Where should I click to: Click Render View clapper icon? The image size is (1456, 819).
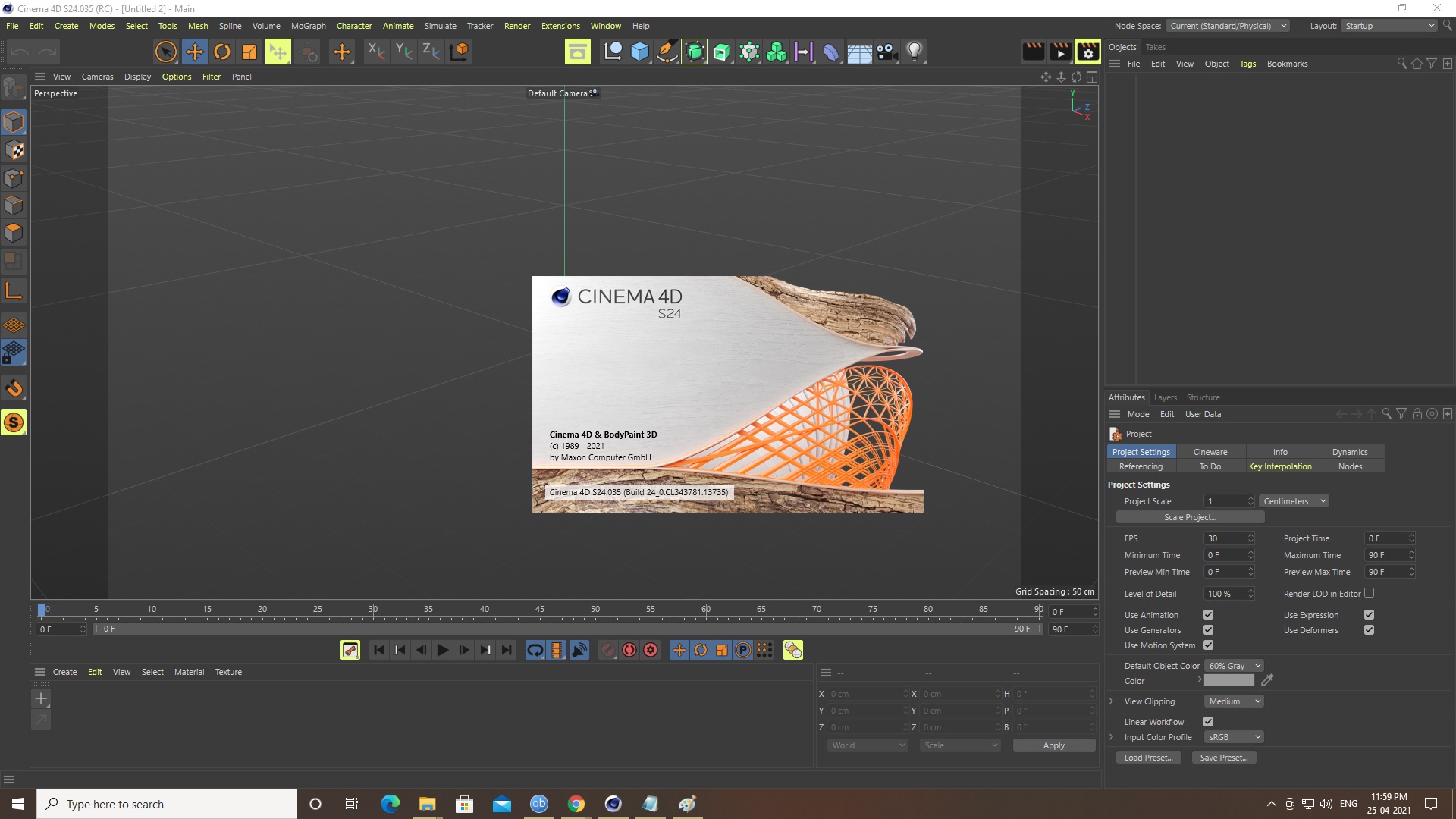[x=1033, y=52]
